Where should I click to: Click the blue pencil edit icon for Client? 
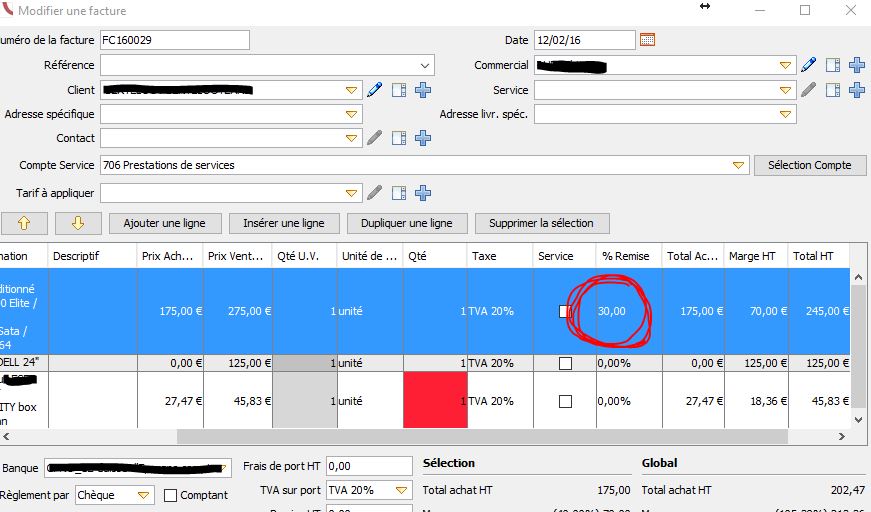tap(375, 90)
